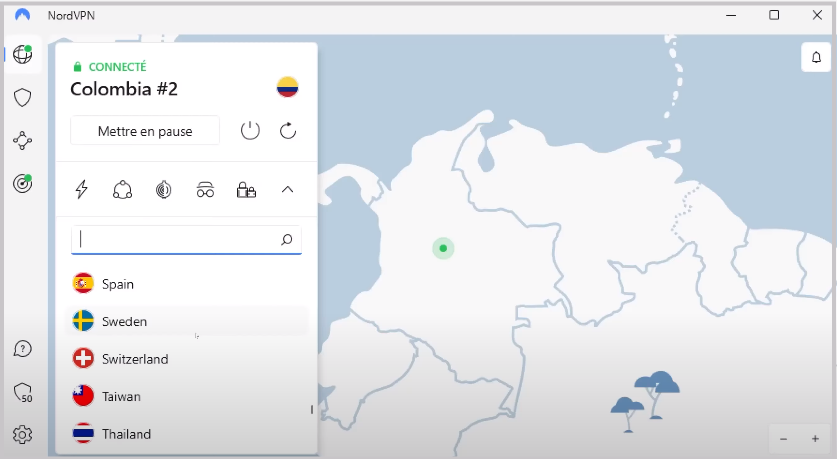Screen dimensions: 837x459
Task: Maximize the NordVPN window
Action: click(x=774, y=15)
